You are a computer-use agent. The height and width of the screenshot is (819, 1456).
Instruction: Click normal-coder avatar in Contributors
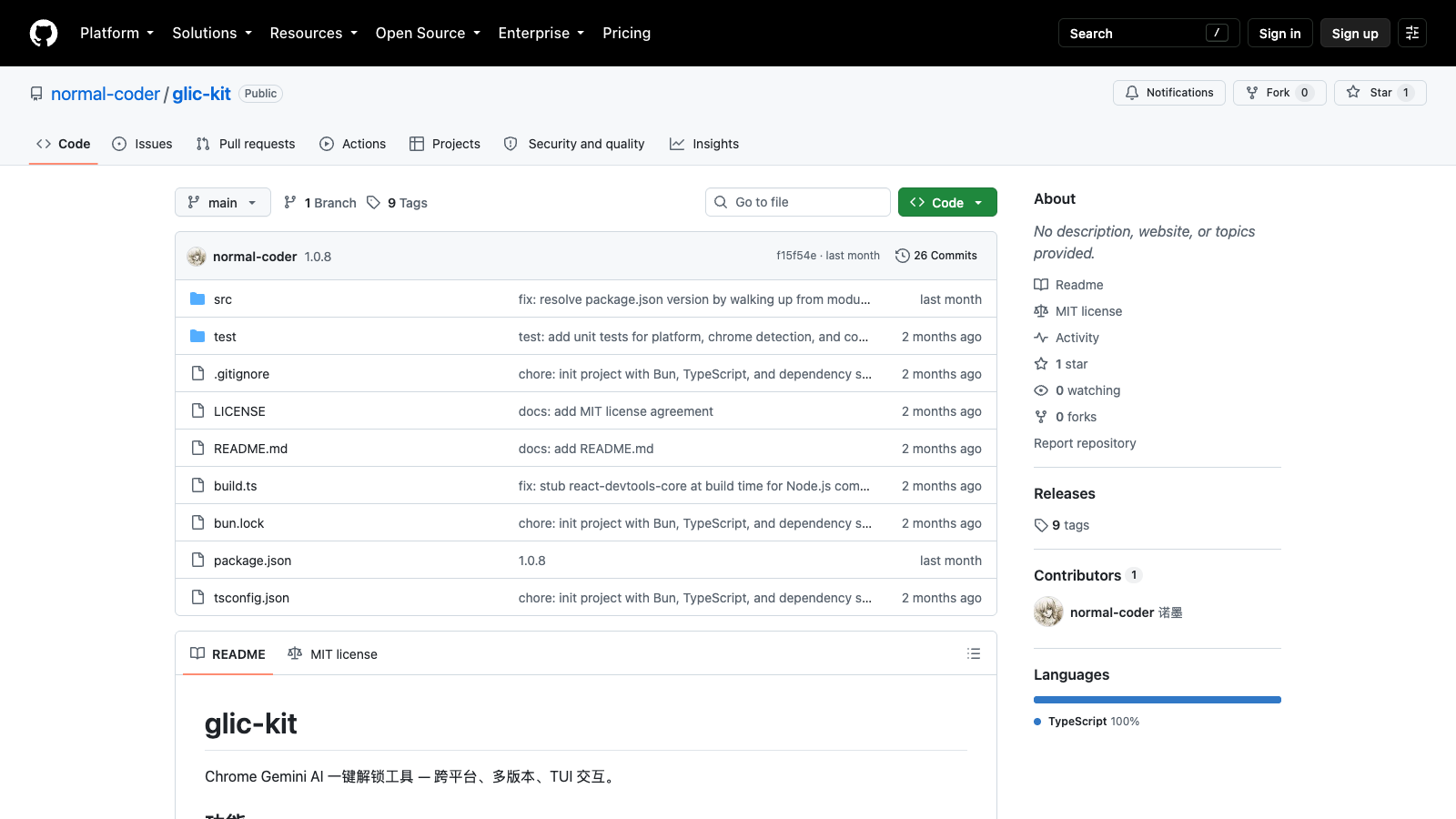[x=1048, y=612]
